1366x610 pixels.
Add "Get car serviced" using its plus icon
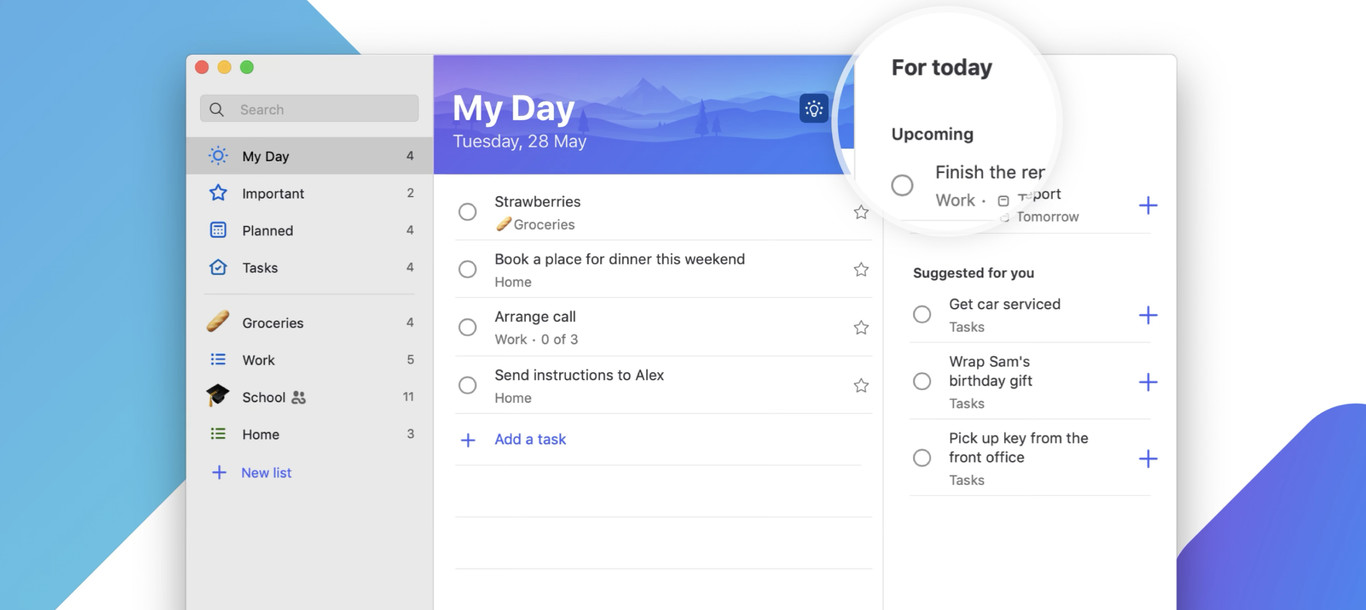click(1148, 314)
